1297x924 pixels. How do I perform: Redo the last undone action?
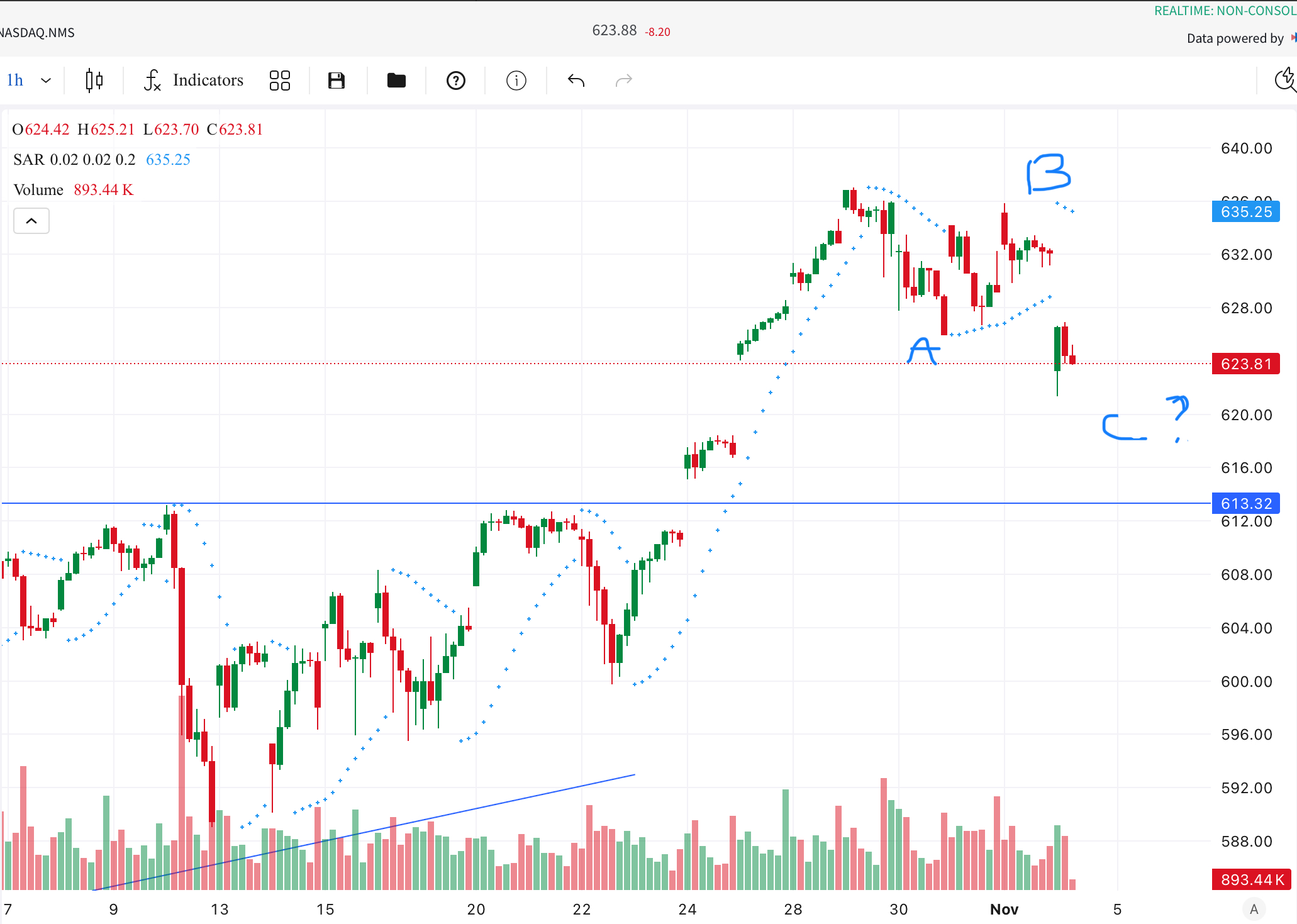pyautogui.click(x=623, y=81)
